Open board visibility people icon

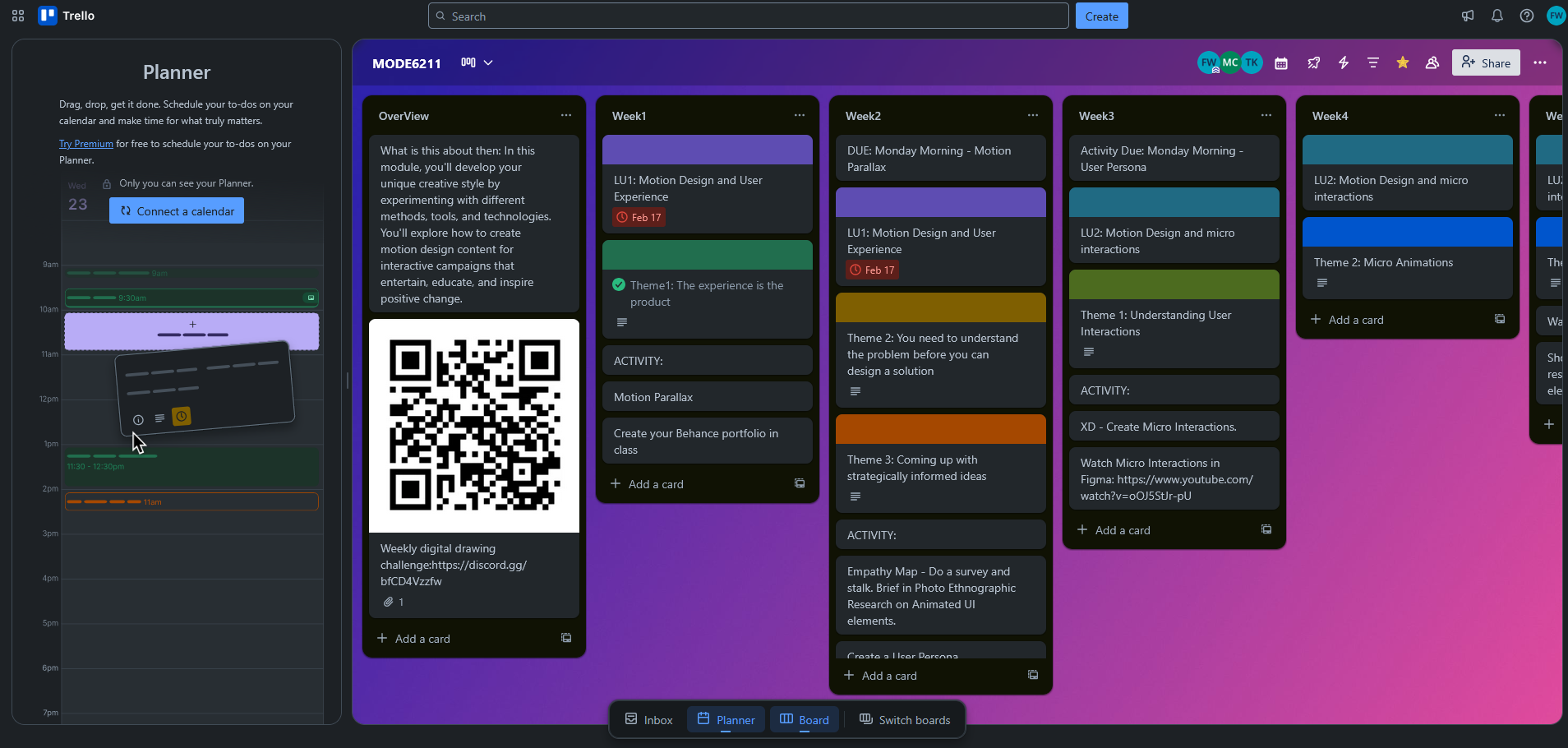click(x=1432, y=63)
